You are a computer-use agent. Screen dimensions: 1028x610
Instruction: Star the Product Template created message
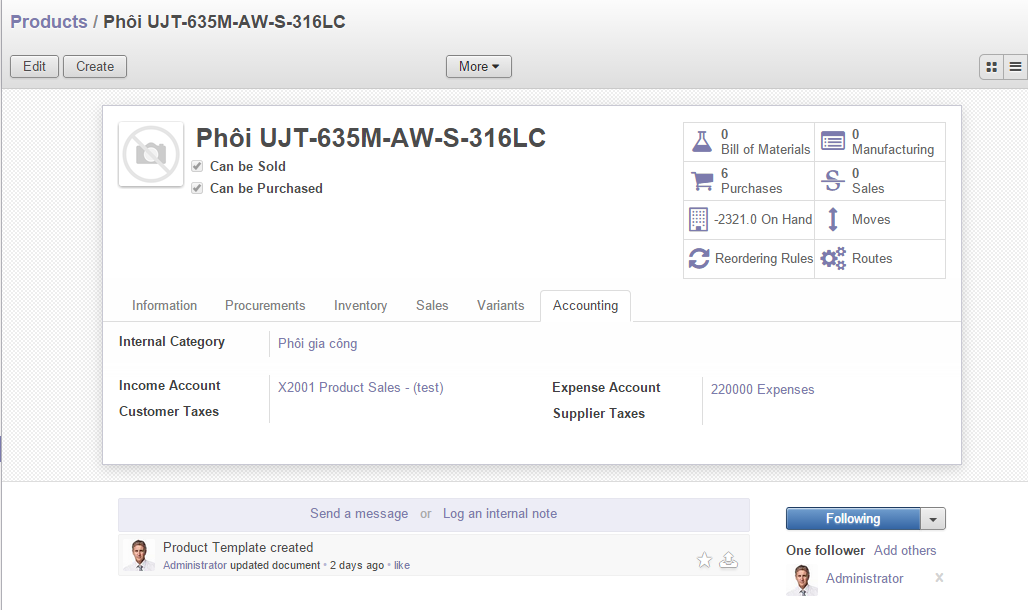click(x=704, y=560)
